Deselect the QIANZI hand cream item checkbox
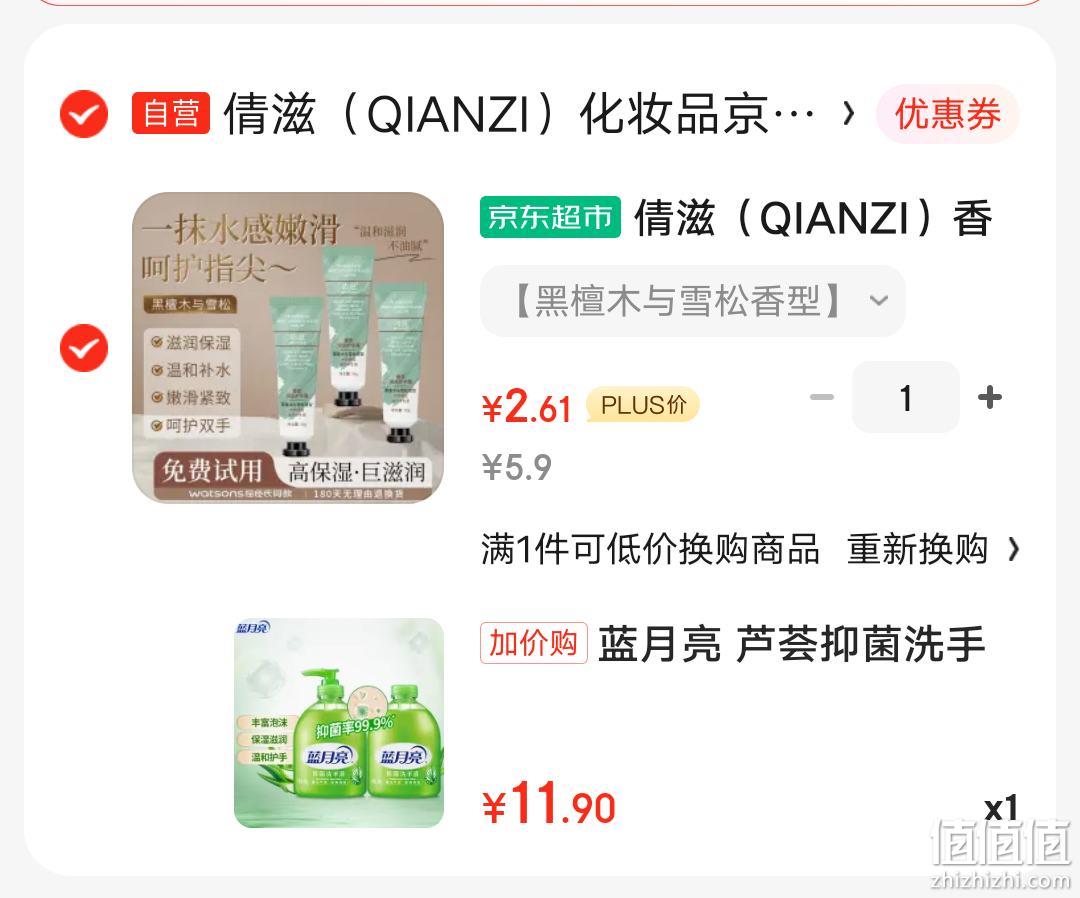This screenshot has height=898, width=1080. pos(84,348)
